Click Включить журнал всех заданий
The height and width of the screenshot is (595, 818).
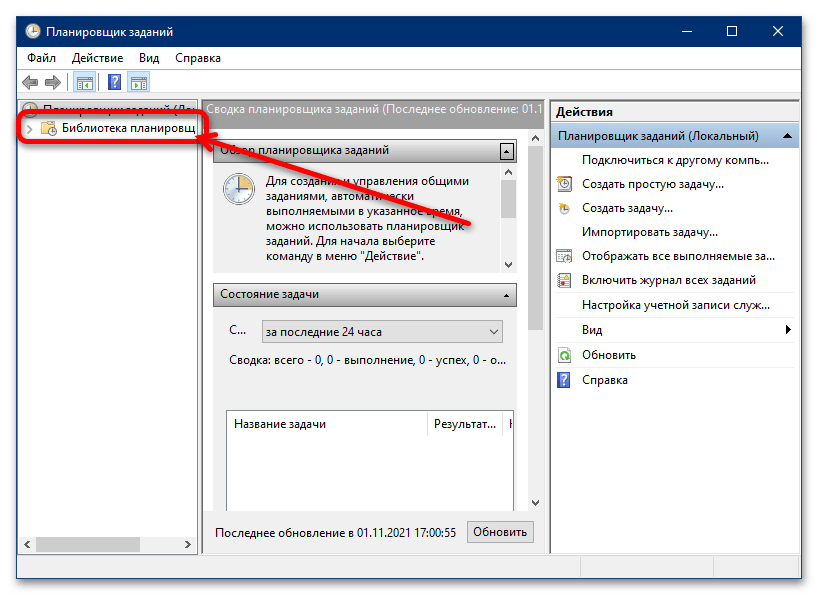point(668,280)
